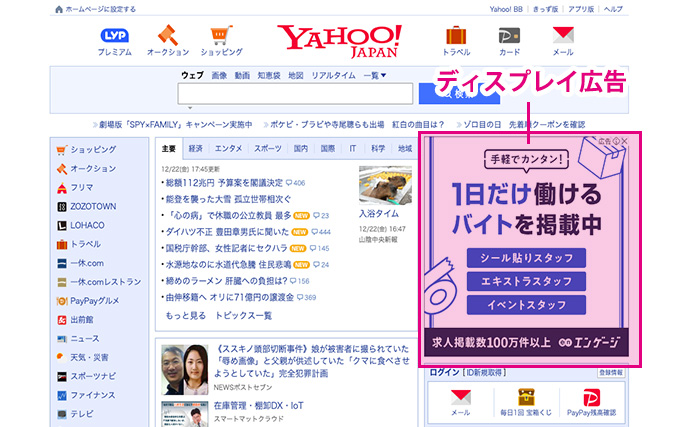This screenshot has height=427, width=678.
Task: Click the PayPay balance check icon
Action: (591, 395)
